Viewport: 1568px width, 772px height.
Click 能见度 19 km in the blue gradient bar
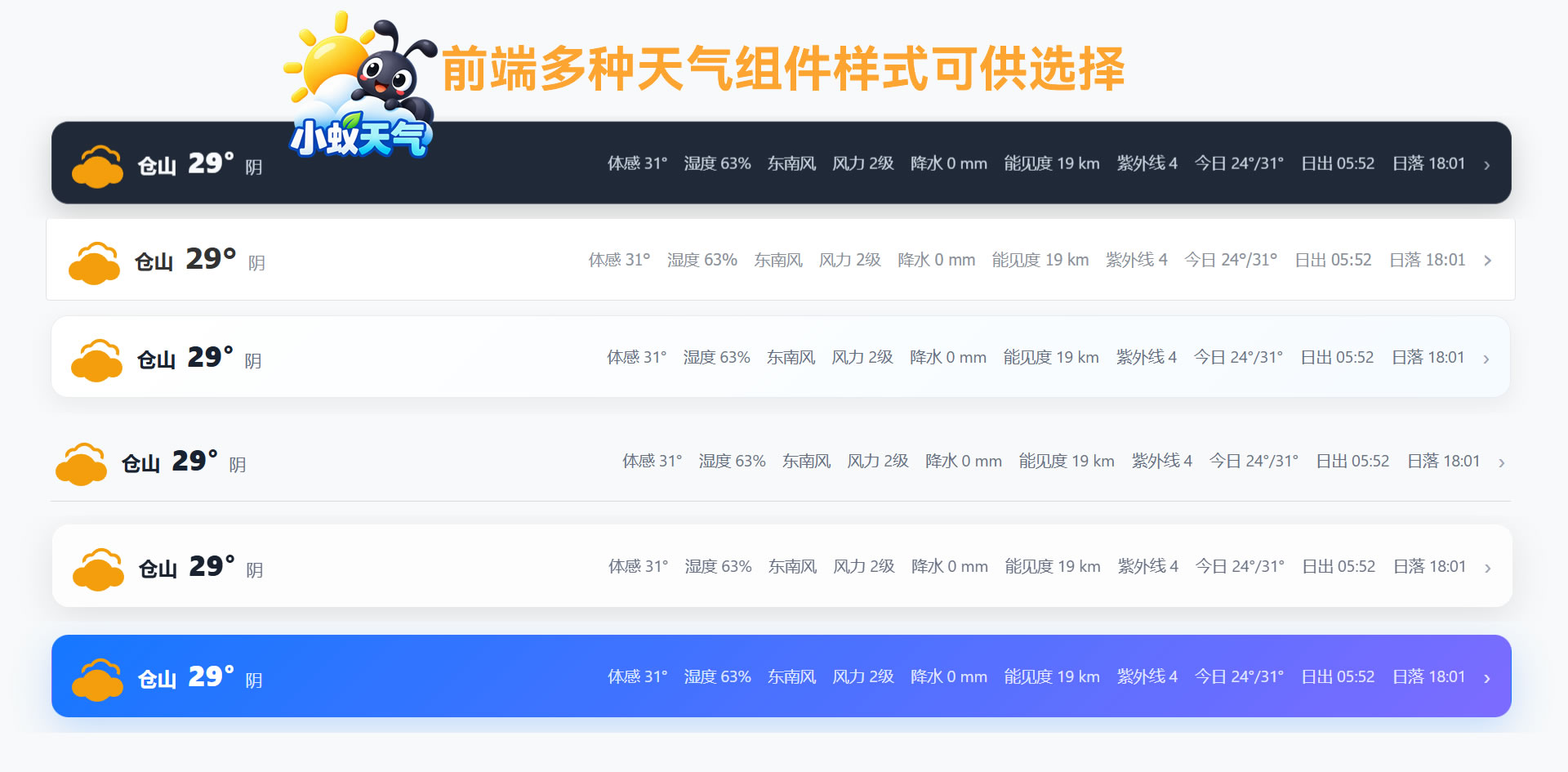tap(1052, 676)
